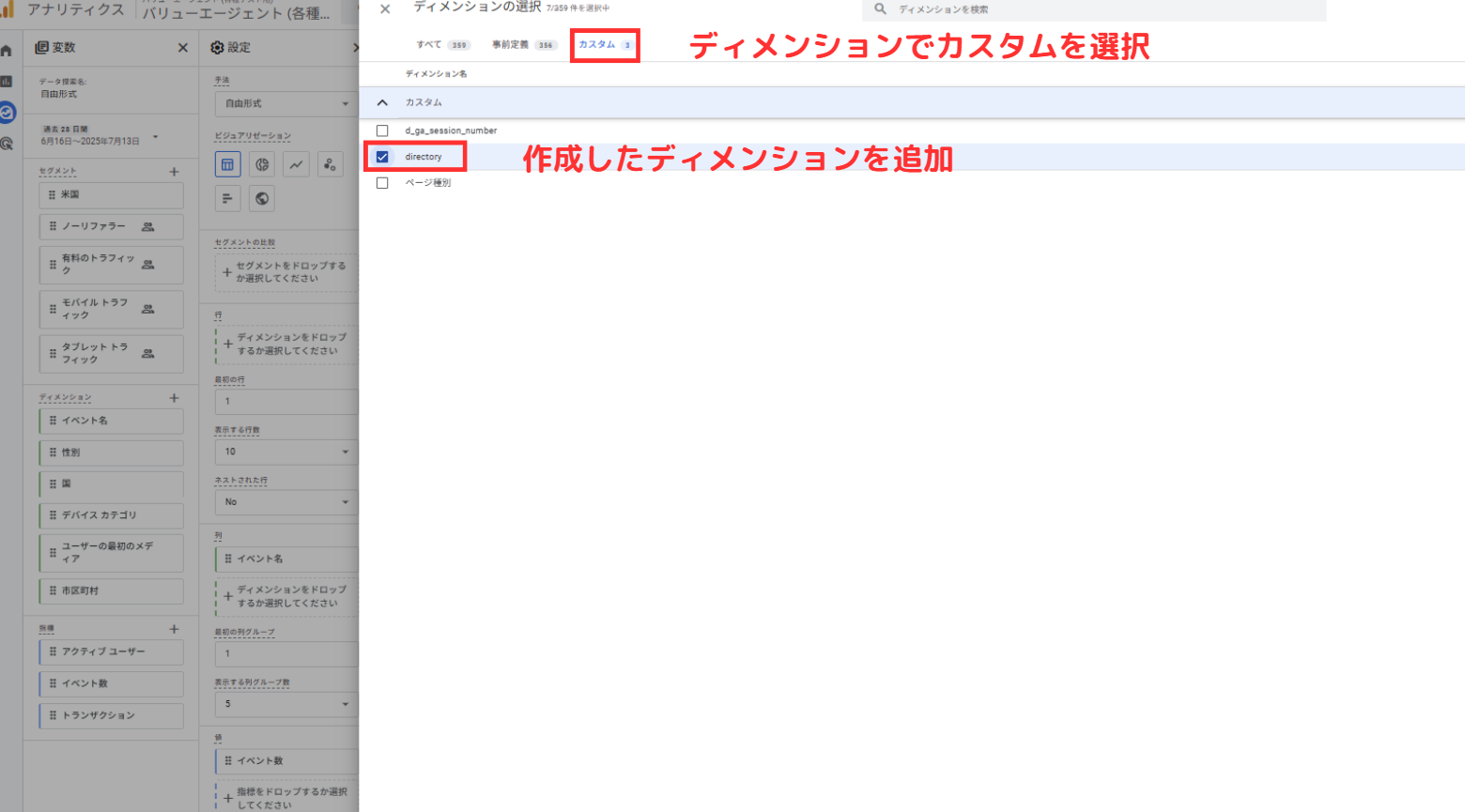Image resolution: width=1465 pixels, height=812 pixels.
Task: Collapse the カスタム group chevron
Action: point(382,102)
